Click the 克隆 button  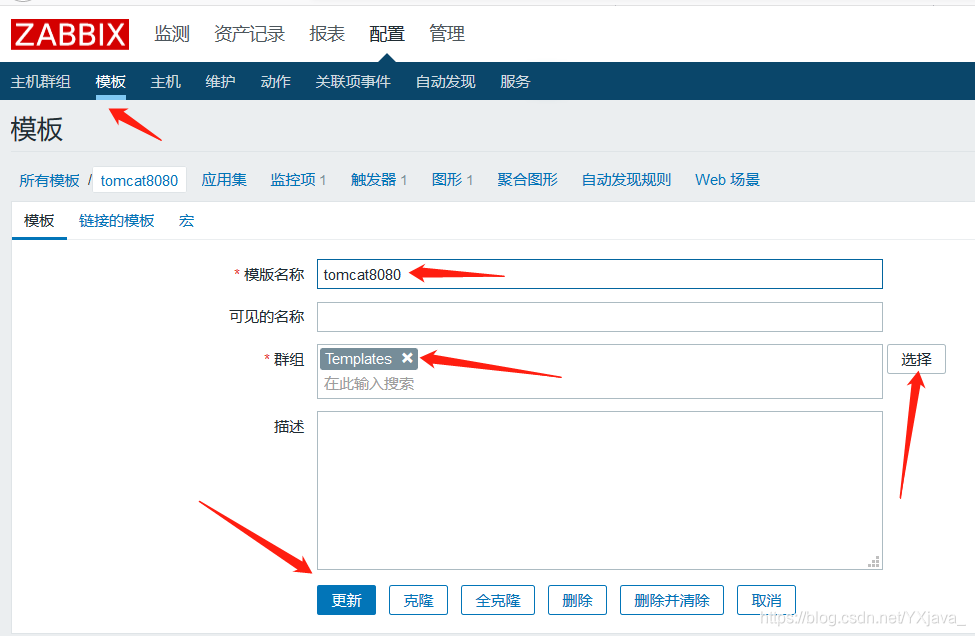[418, 600]
